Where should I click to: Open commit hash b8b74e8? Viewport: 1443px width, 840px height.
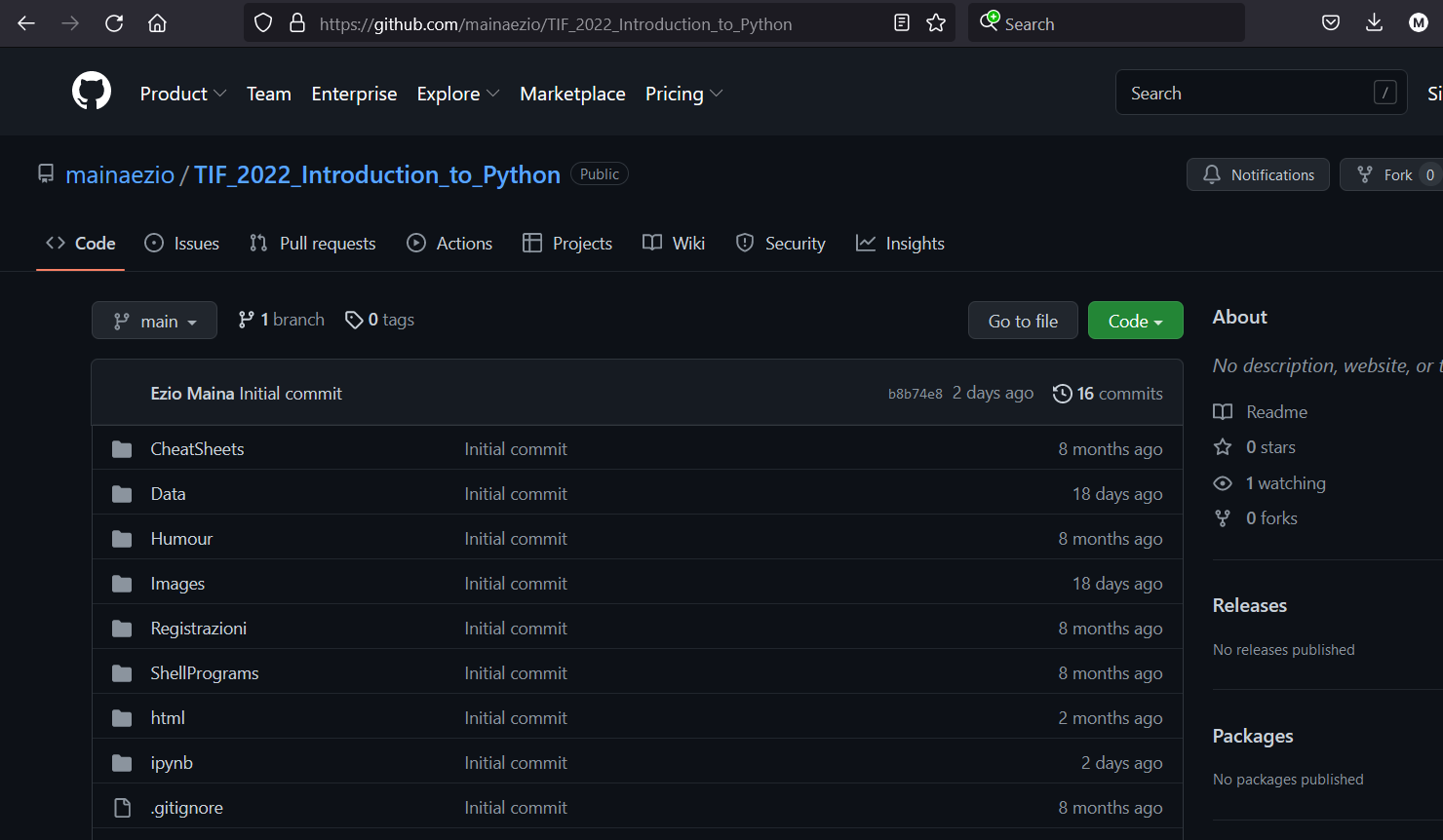pos(916,394)
